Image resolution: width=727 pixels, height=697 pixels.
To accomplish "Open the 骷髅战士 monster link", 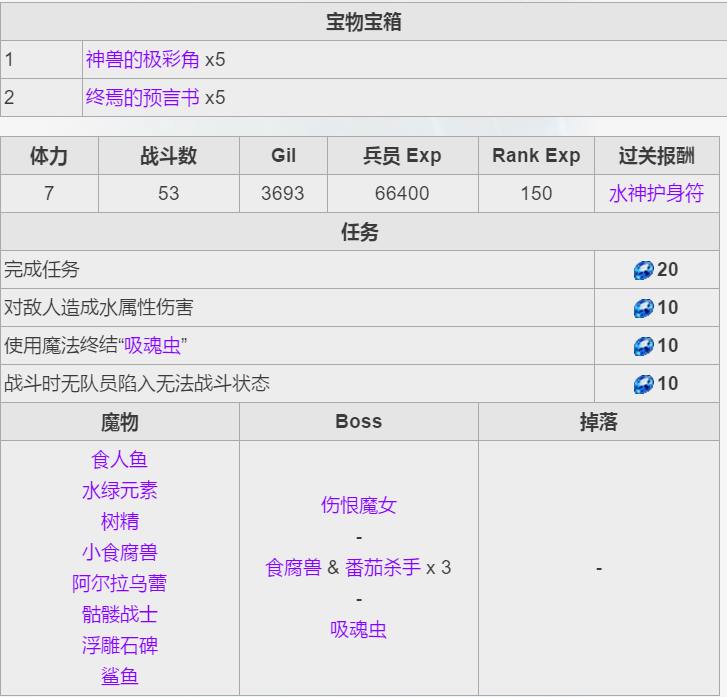I will 120,615.
